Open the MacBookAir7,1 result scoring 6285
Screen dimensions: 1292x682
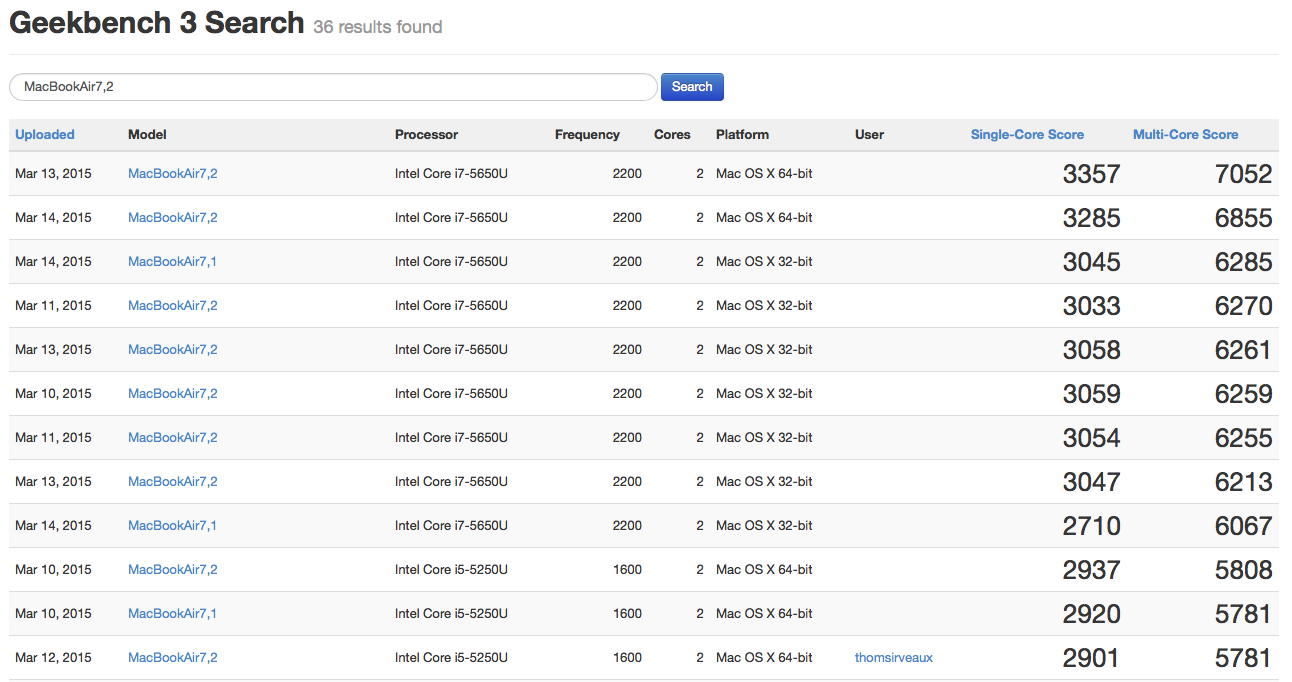pos(172,261)
